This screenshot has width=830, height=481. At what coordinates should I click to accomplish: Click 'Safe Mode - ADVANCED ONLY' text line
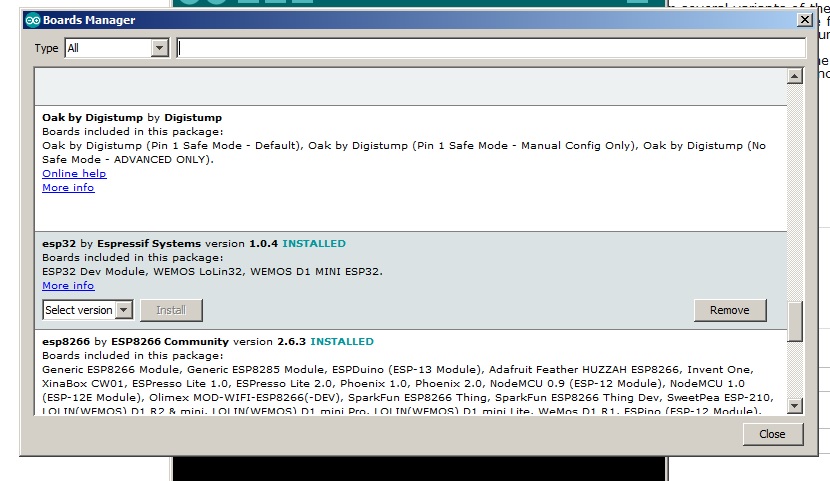coord(128,160)
